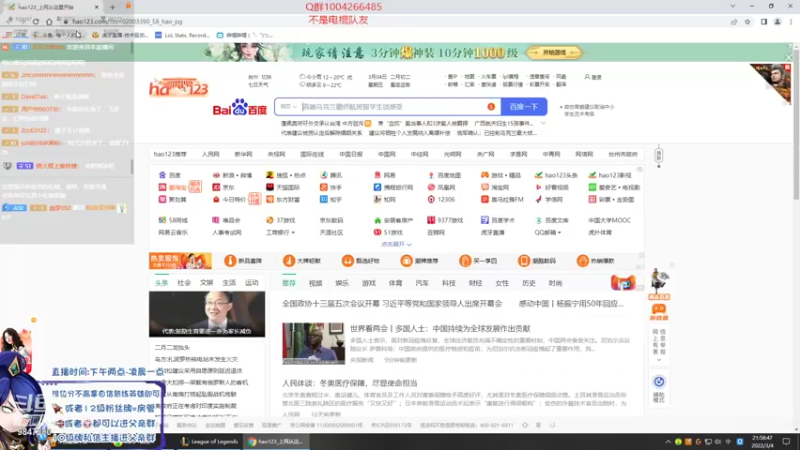The width and height of the screenshot is (800, 450).
Task: Select the 历史 feed tab
Action: point(529,283)
